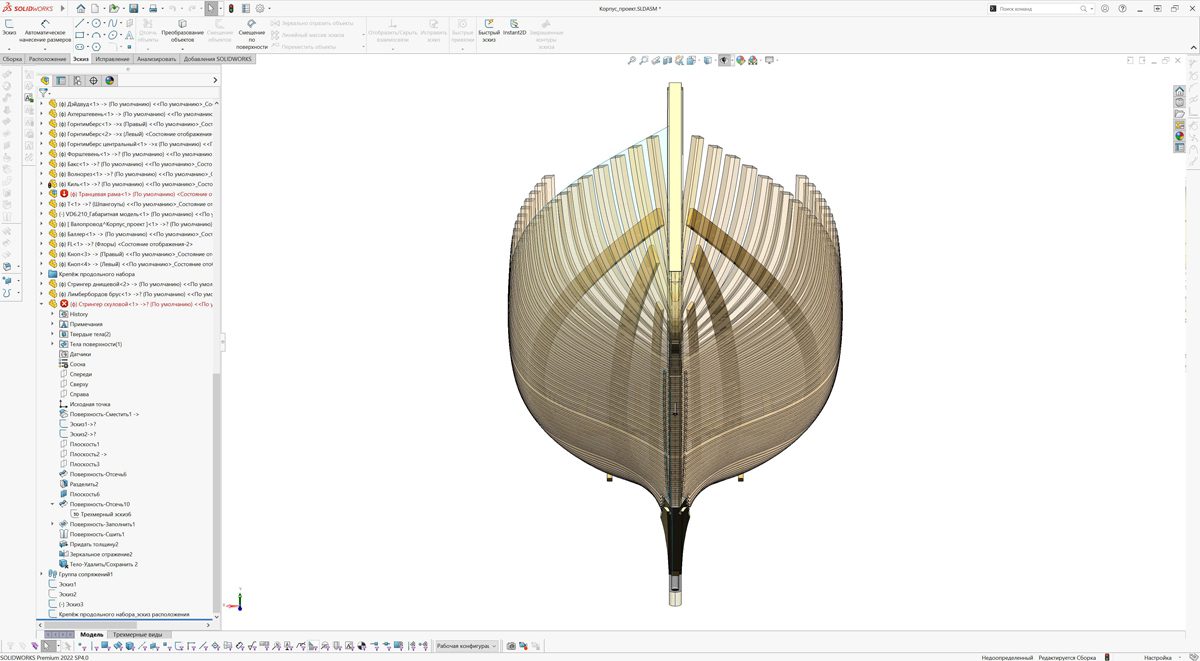Select the Line sketch tool
The image size is (1200, 661).
[x=80, y=22]
